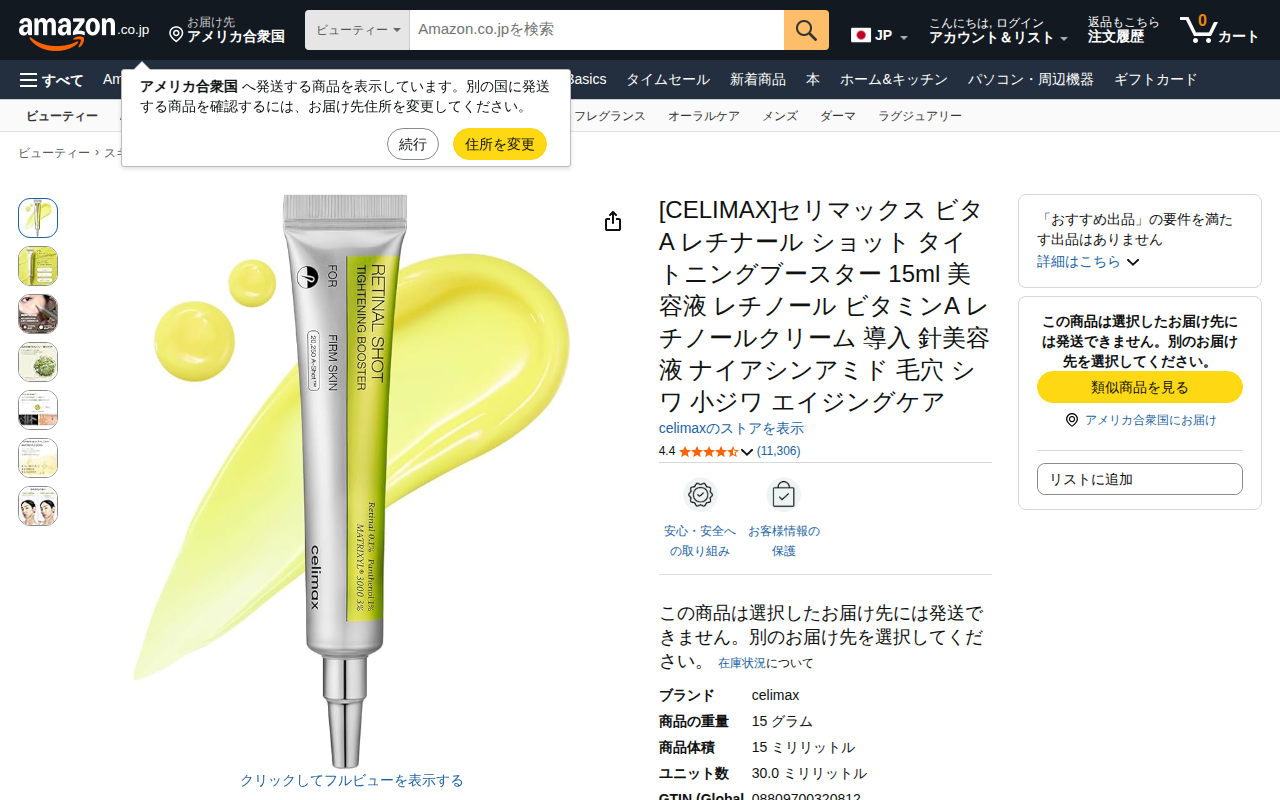The width and height of the screenshot is (1280, 800).
Task: Click the 住所を変更 yellow button
Action: (x=500, y=144)
